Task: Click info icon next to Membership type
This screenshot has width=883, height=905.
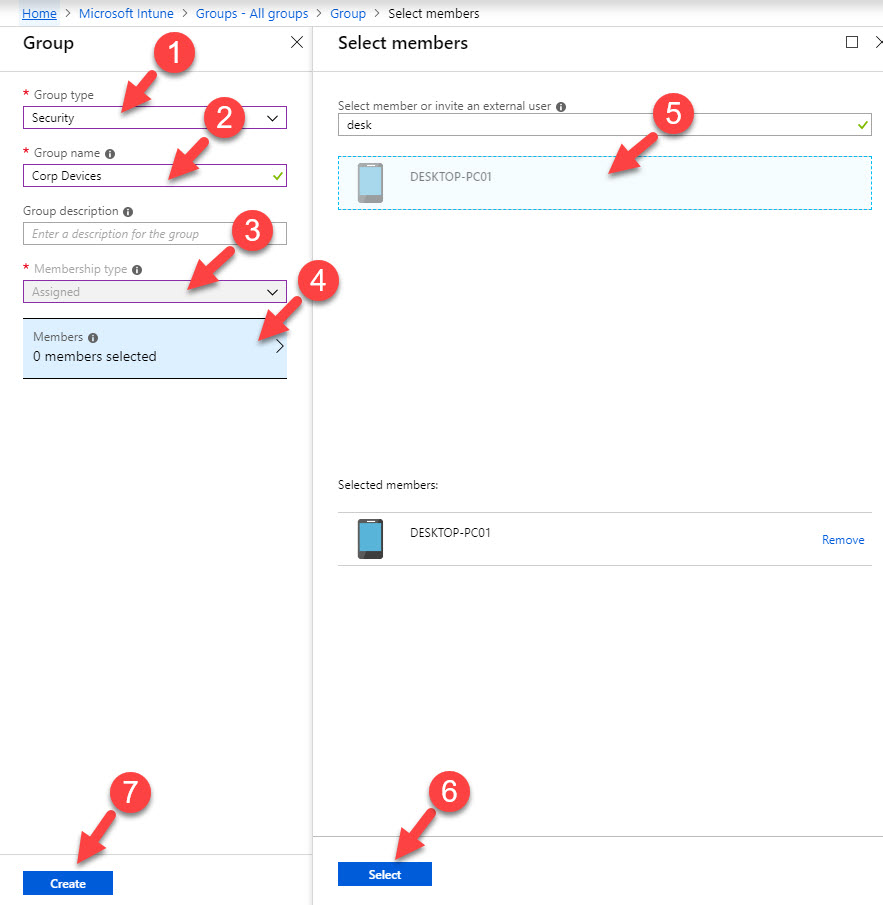Action: click(137, 270)
